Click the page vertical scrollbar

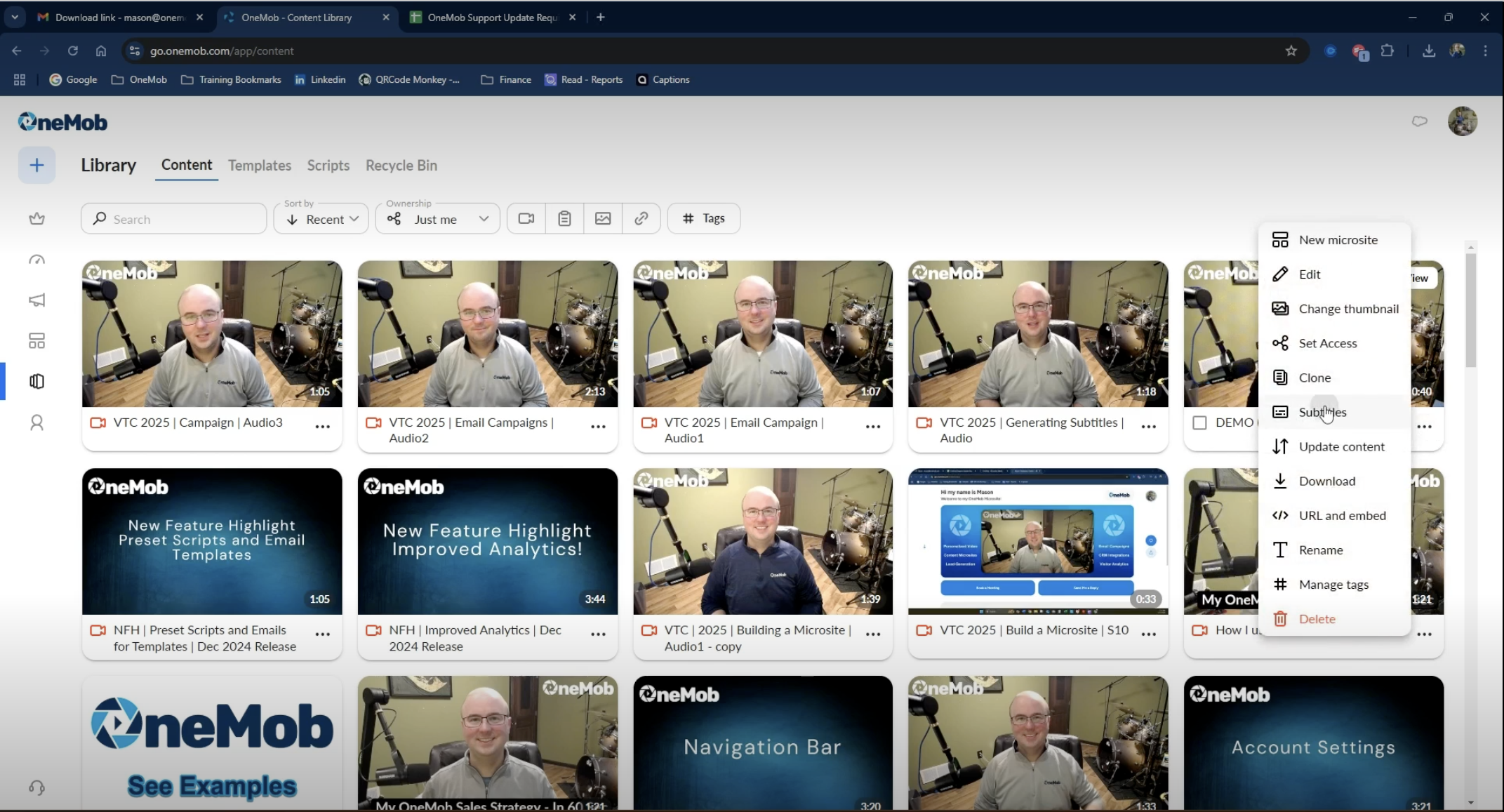(x=1470, y=310)
